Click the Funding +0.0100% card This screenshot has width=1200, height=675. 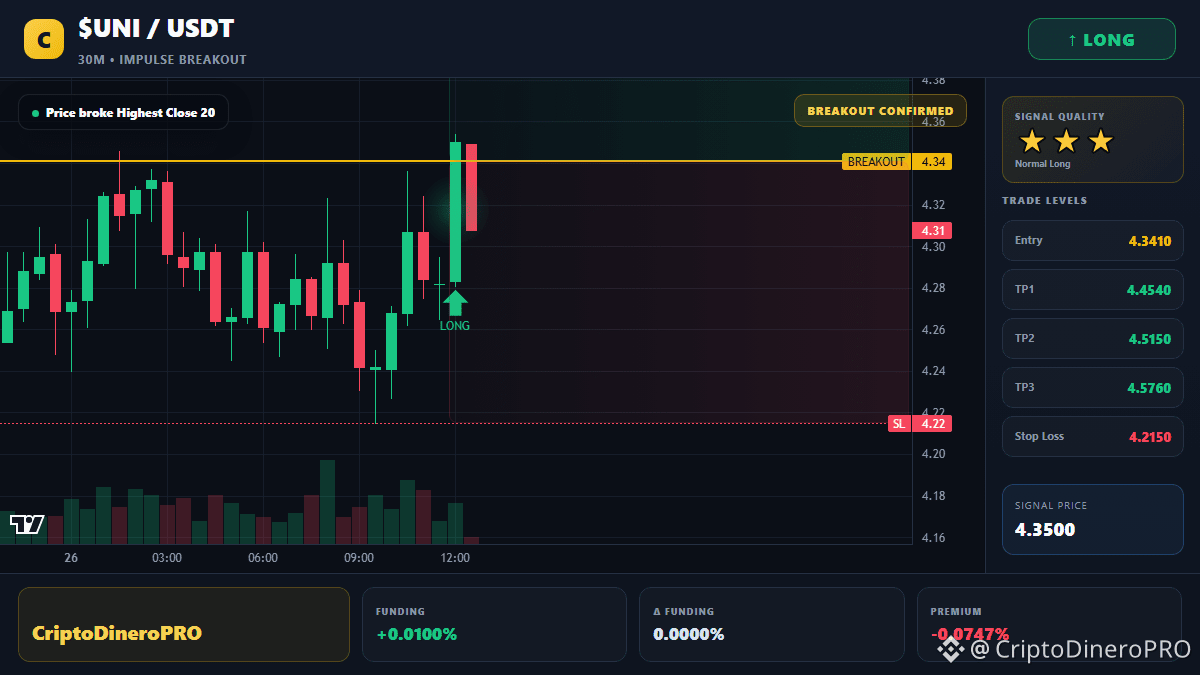pyautogui.click(x=494, y=624)
